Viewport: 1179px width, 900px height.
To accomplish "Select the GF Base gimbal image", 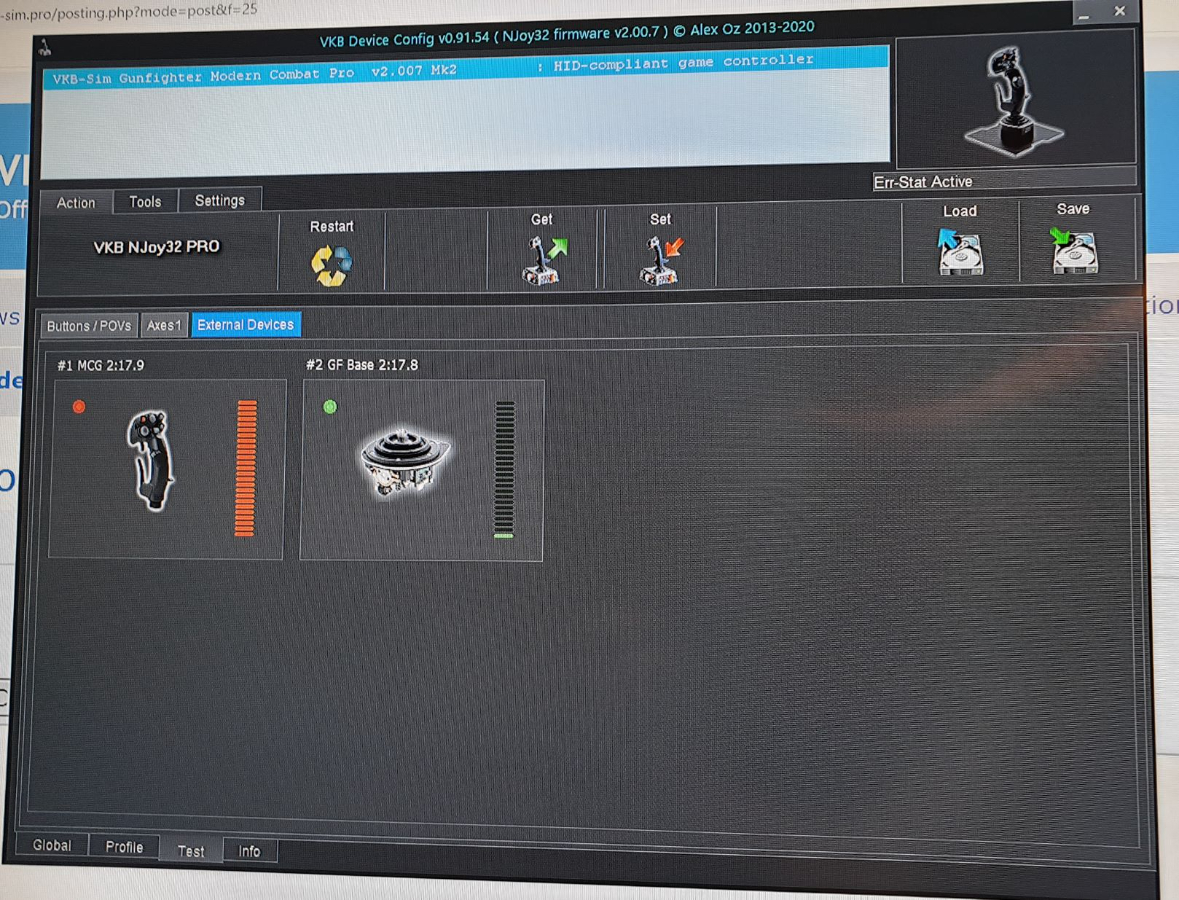I will point(405,462).
